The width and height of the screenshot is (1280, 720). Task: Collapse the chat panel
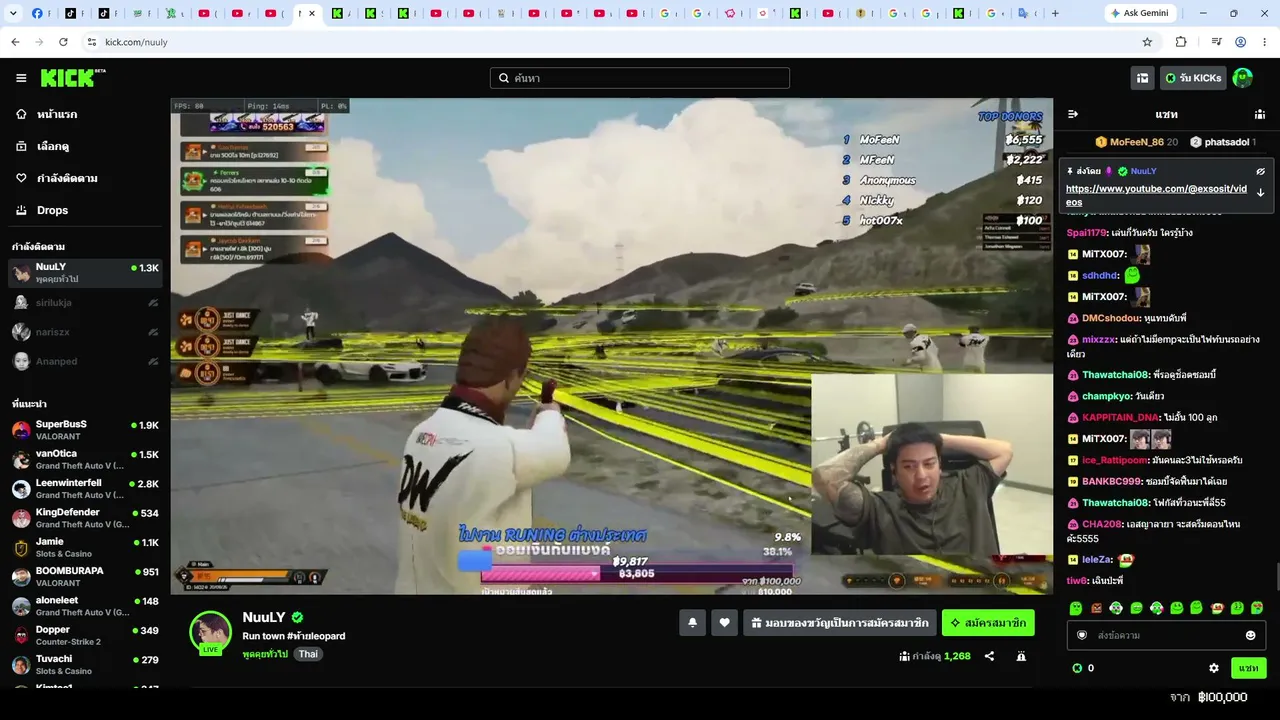coord(1073,114)
